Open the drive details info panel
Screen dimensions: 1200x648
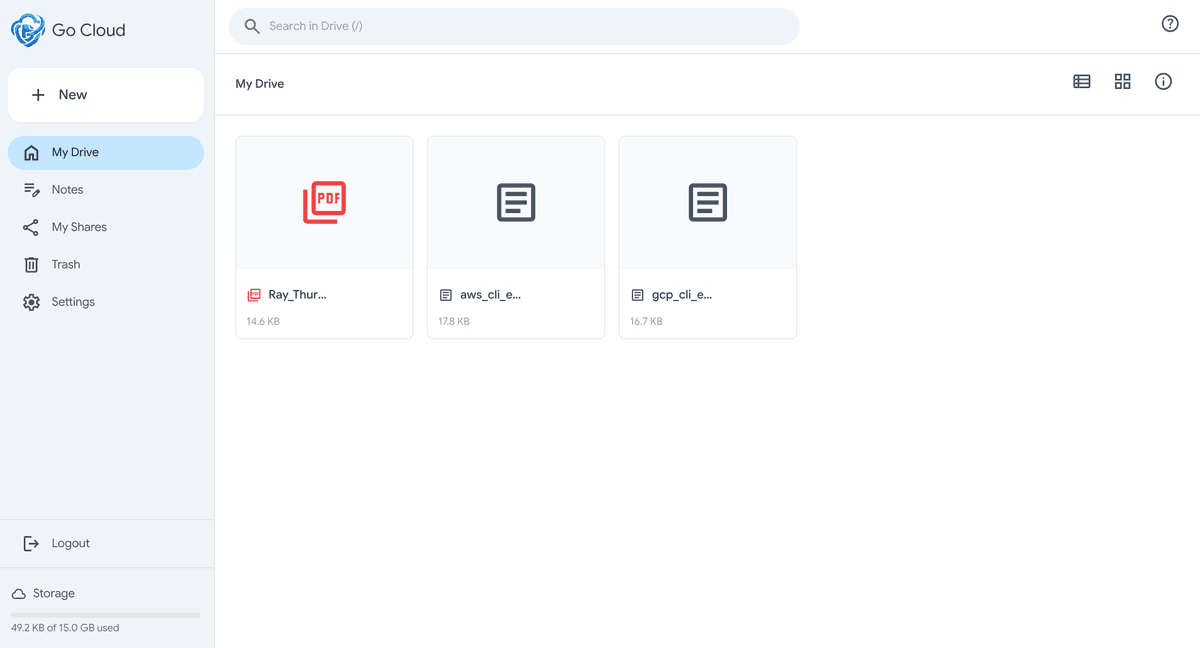(1163, 81)
